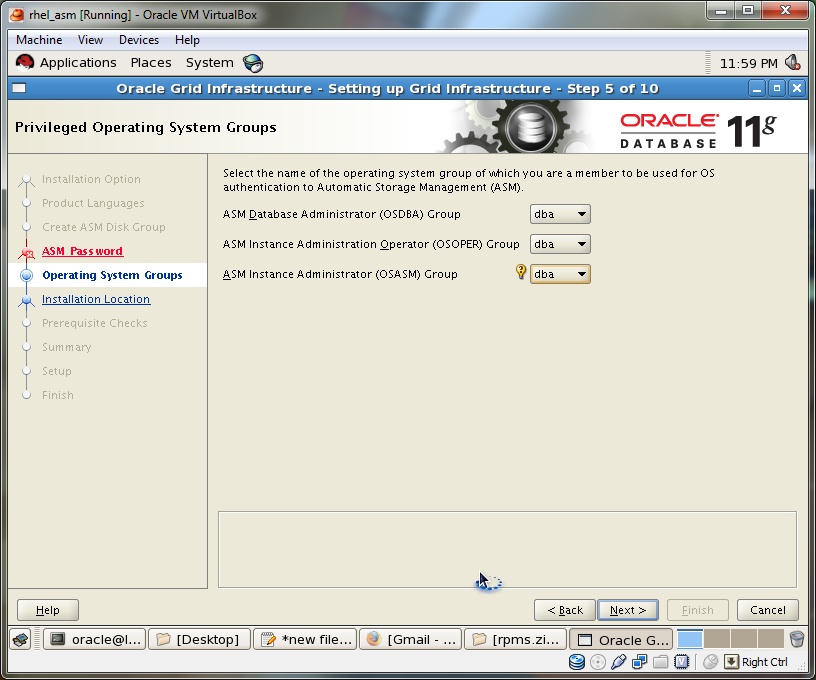Open VirtualBox View menu
This screenshot has height=680, width=816.
tap(90, 40)
